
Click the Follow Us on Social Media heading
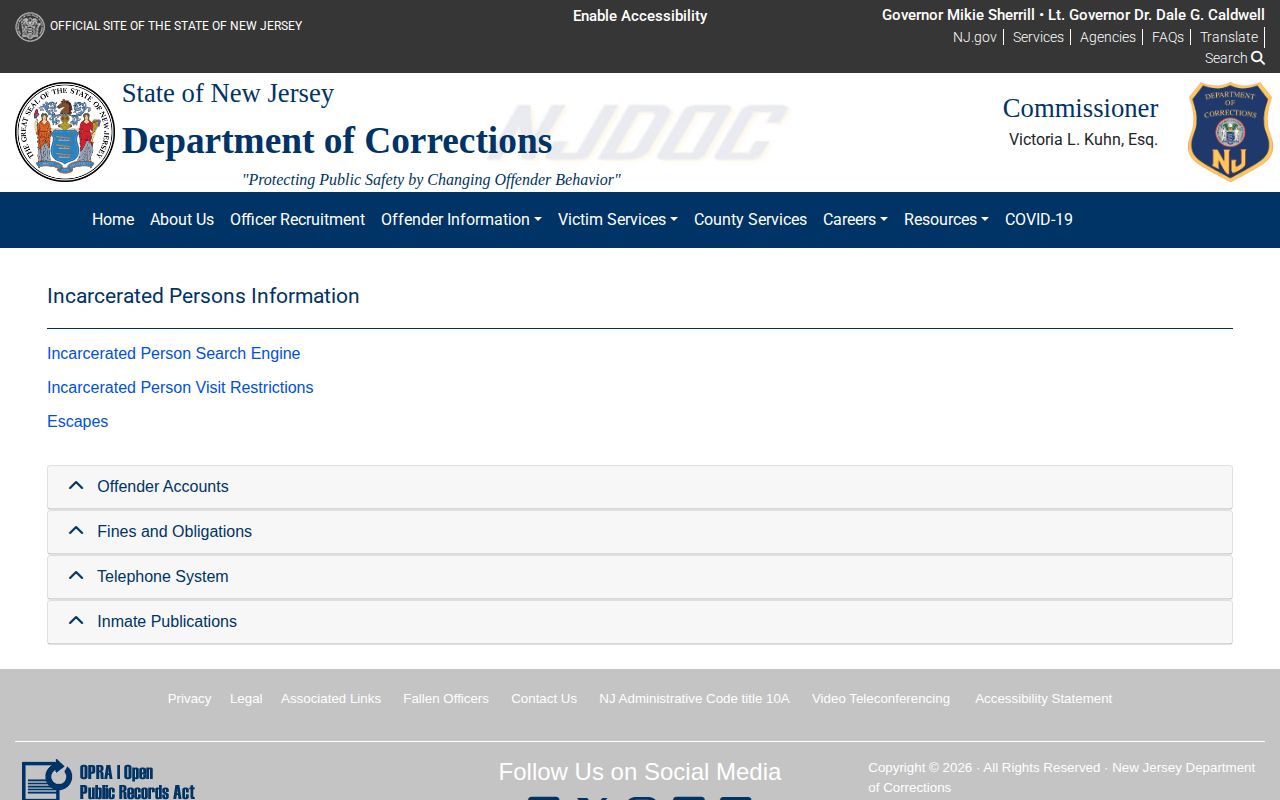click(x=640, y=772)
